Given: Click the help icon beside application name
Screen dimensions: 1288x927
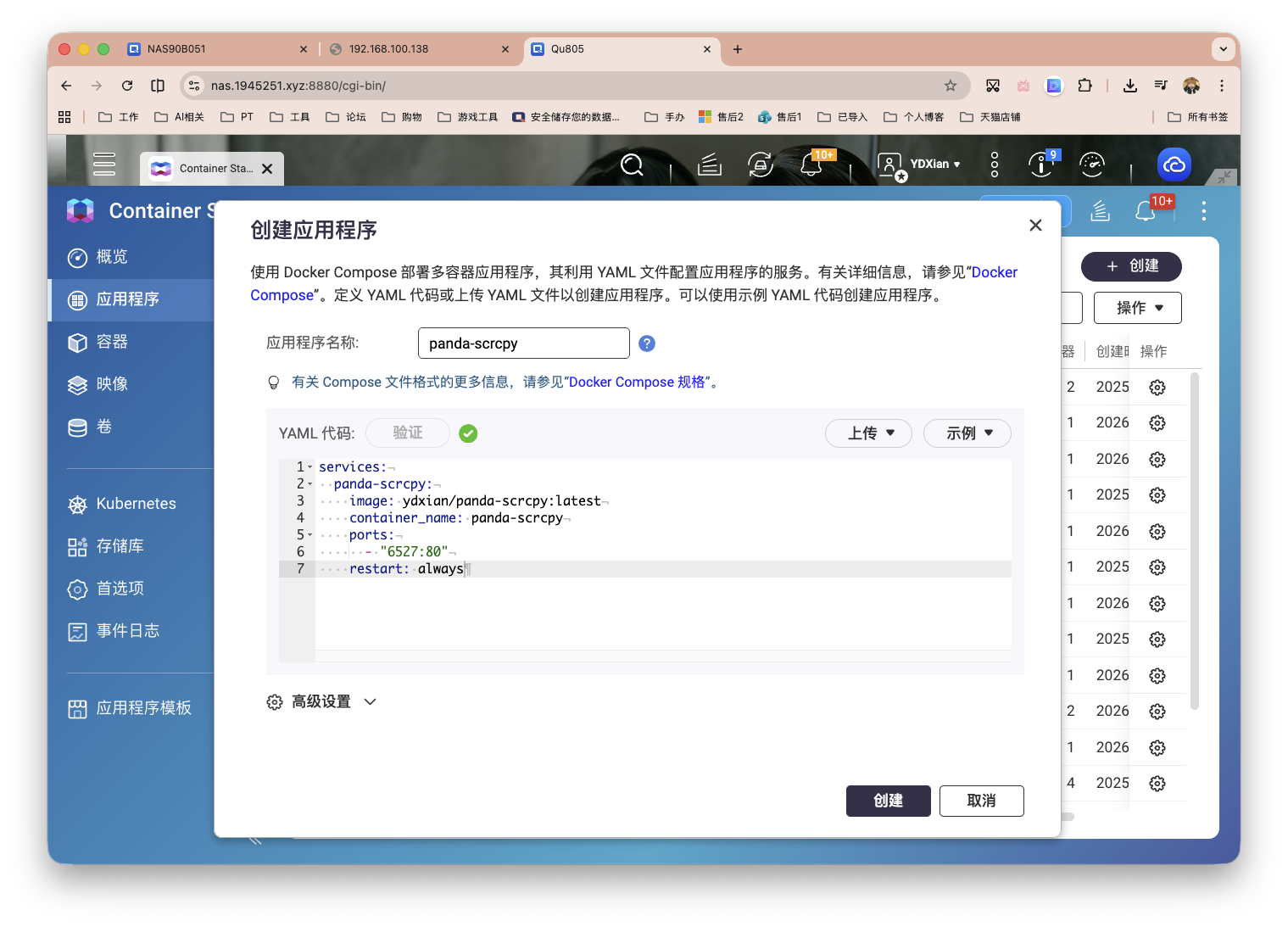Looking at the screenshot, I should [647, 343].
